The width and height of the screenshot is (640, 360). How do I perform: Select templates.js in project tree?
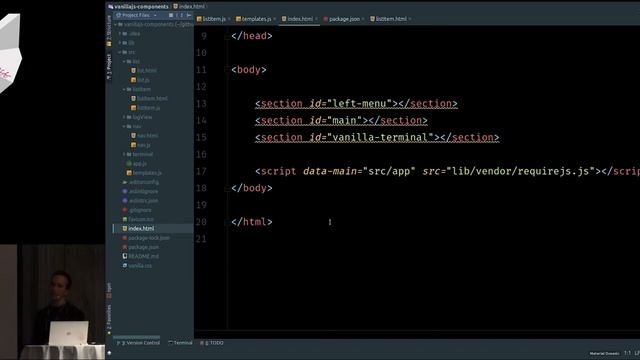(x=144, y=173)
